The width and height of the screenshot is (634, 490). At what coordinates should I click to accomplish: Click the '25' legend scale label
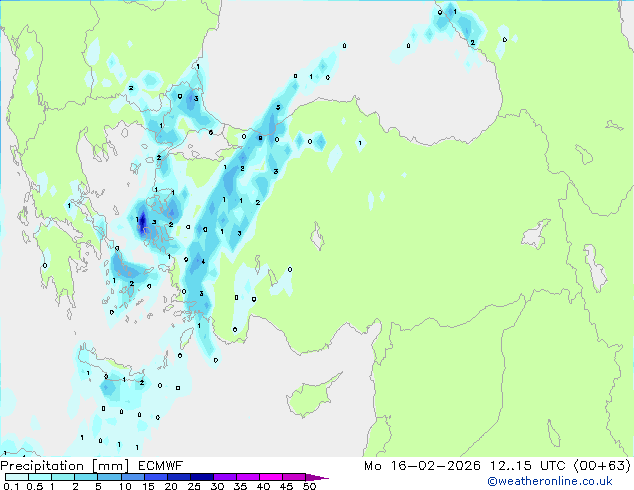point(194,486)
